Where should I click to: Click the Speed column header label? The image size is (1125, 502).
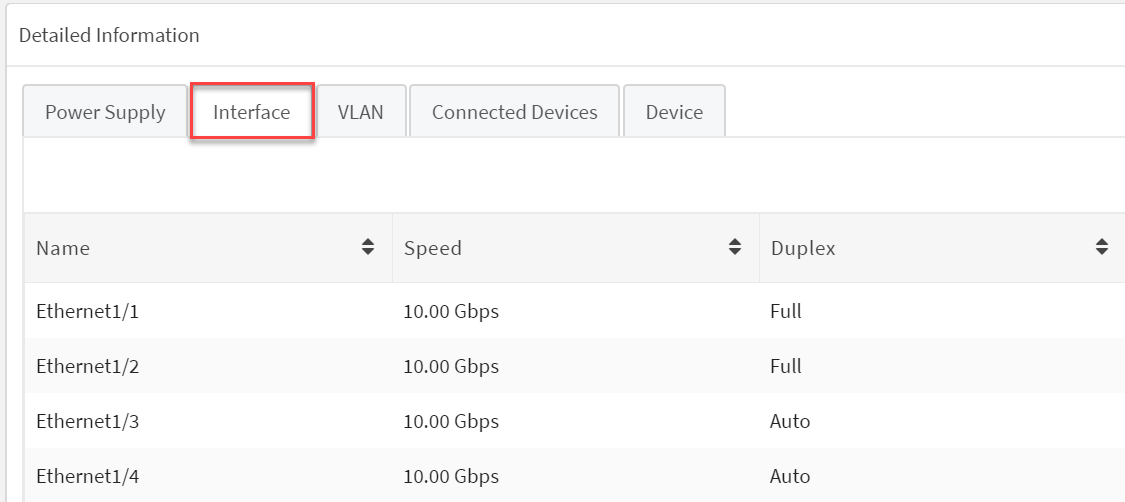tap(433, 248)
